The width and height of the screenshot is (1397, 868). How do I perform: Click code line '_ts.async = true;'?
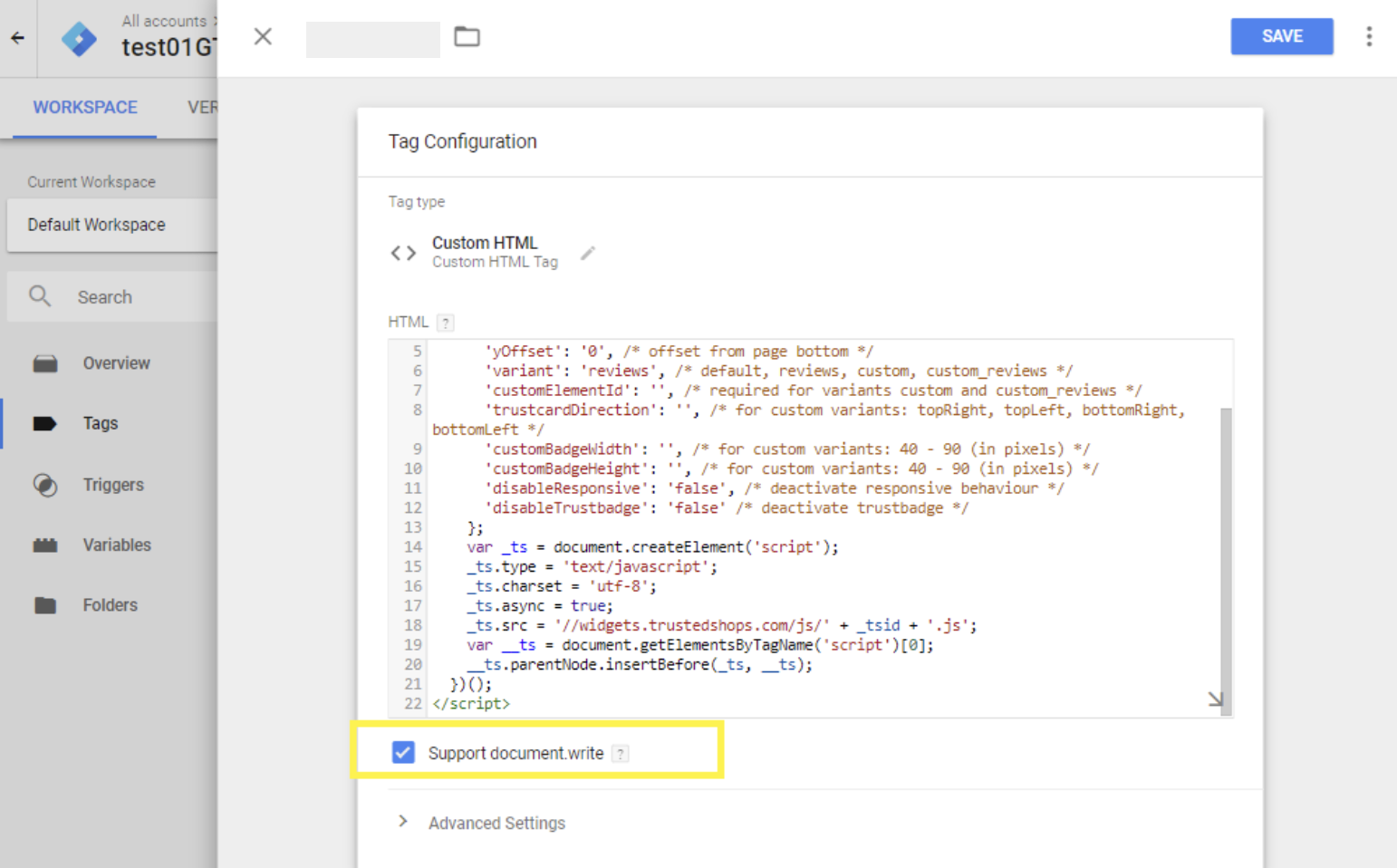point(540,605)
